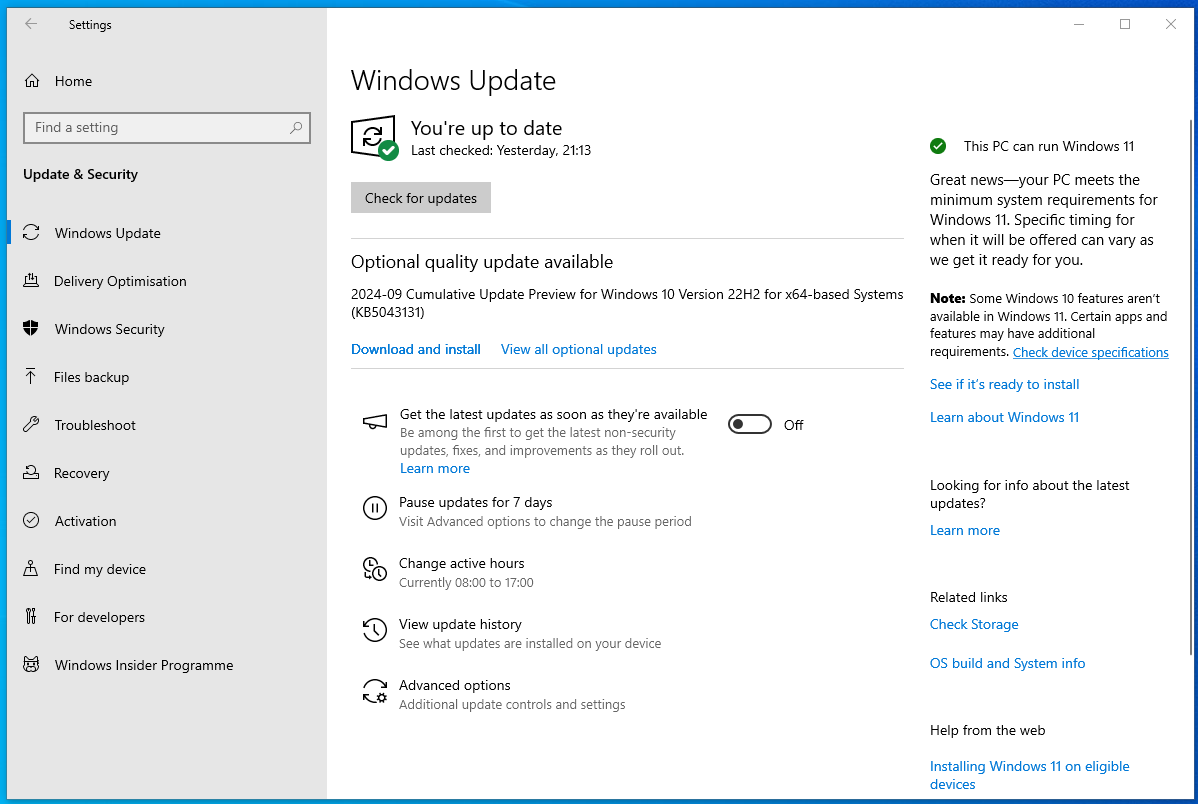The width and height of the screenshot is (1198, 804).
Task: Click the Windows Update sync icon in sidebar
Action: pos(31,232)
